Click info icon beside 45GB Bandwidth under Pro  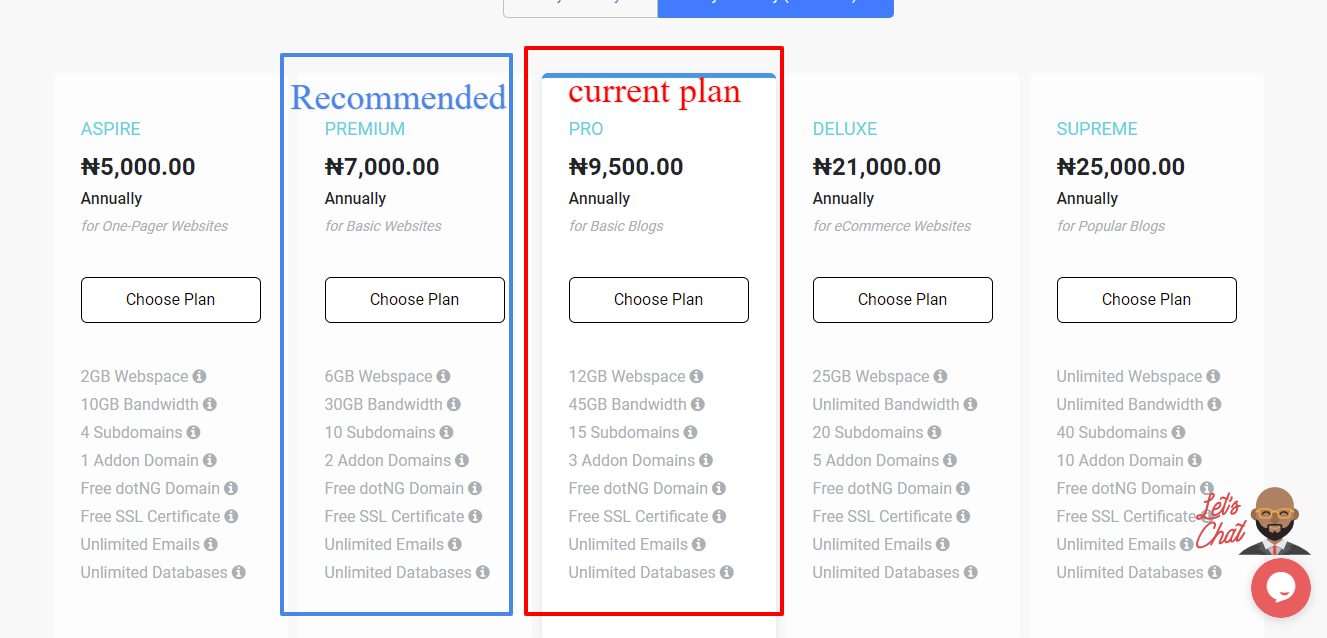698,404
